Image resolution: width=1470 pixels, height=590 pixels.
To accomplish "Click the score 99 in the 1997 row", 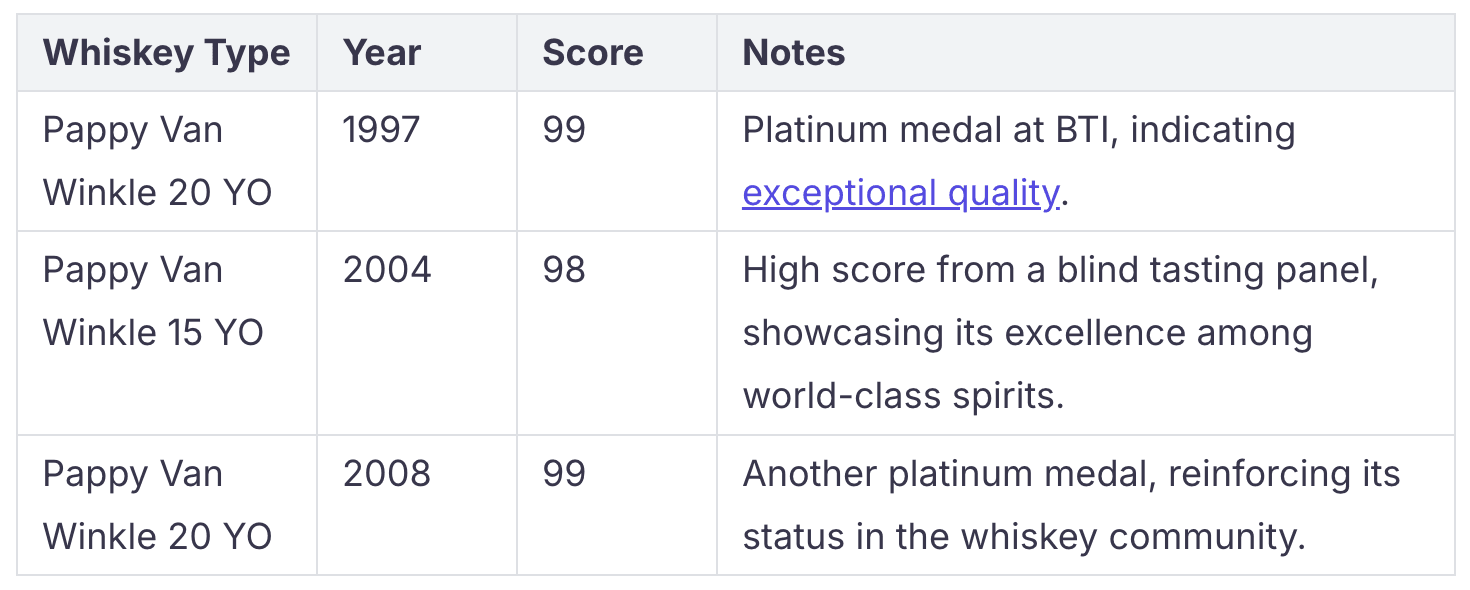I will pyautogui.click(x=564, y=131).
